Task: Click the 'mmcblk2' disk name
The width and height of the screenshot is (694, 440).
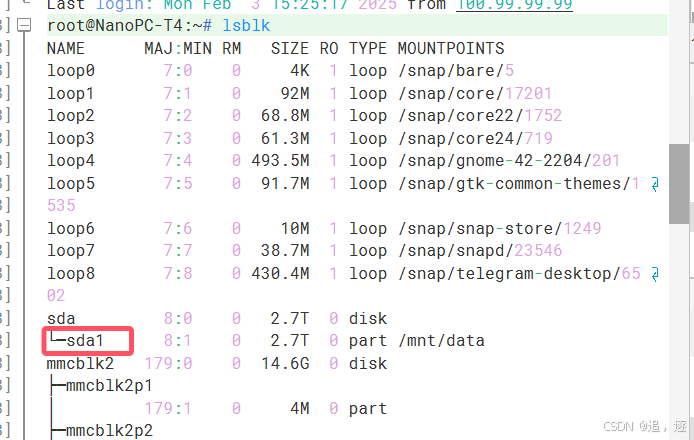Action: pos(80,364)
